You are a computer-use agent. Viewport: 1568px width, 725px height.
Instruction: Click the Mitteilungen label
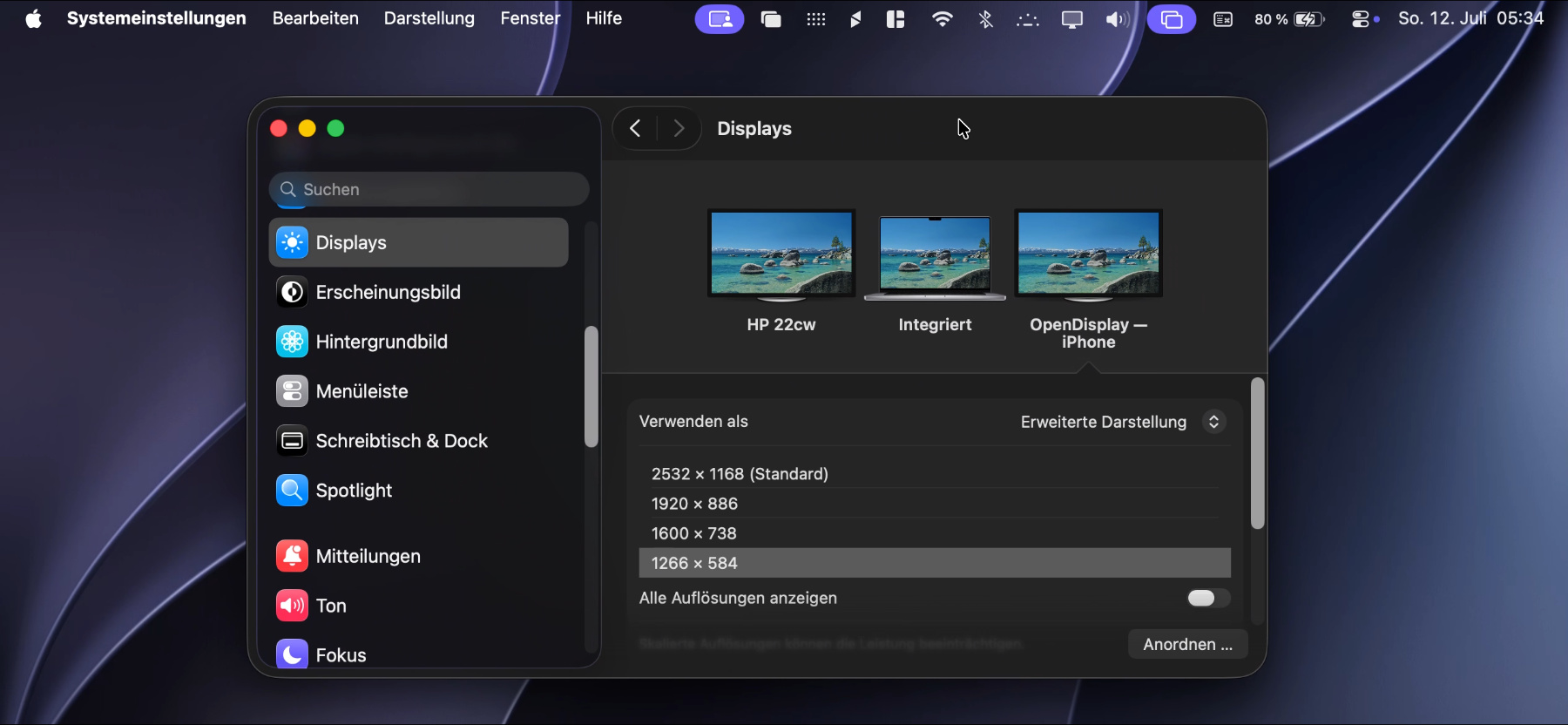coord(368,556)
